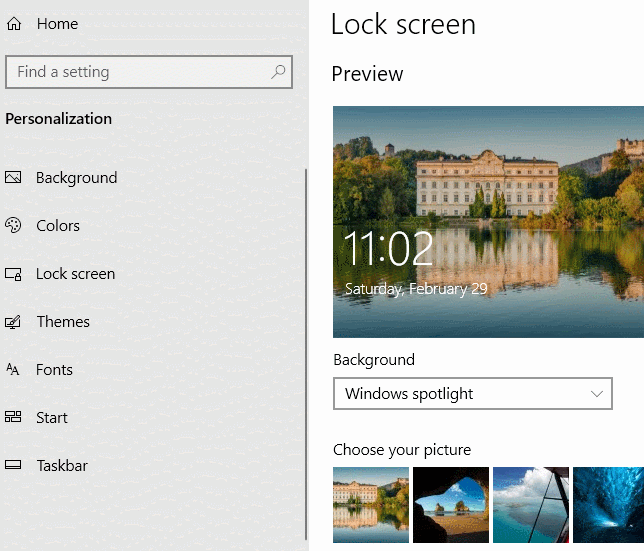Click the Background picture icon
Image resolution: width=644 pixels, height=551 pixels.
13,177
